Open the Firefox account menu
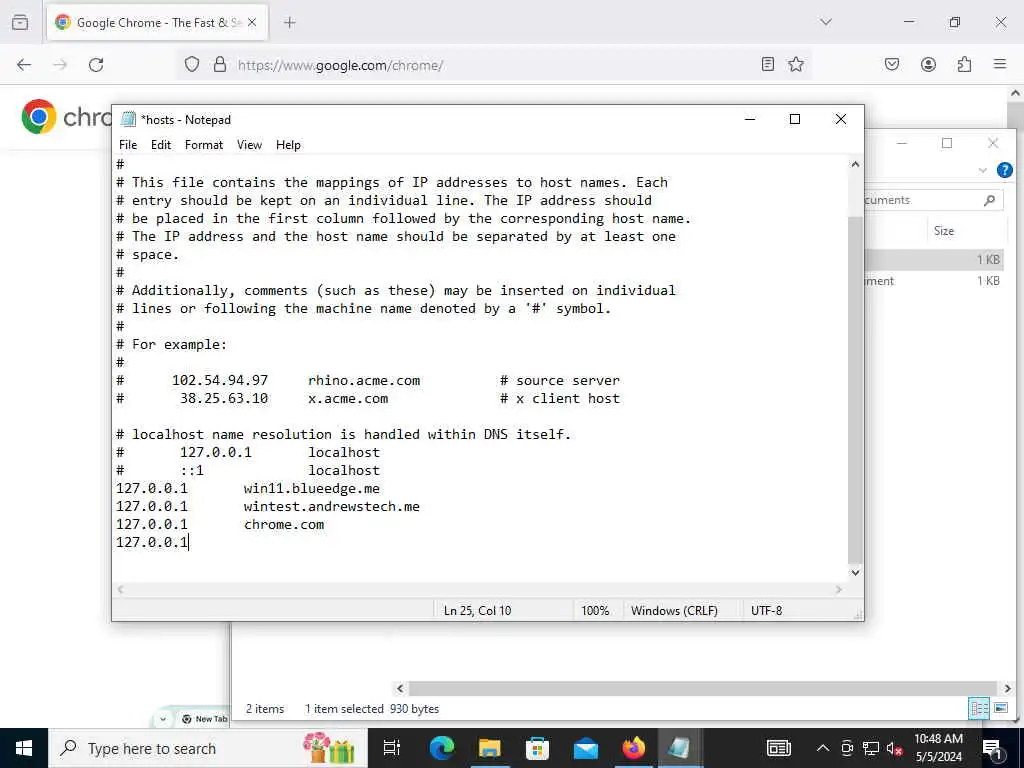The height and width of the screenshot is (768, 1024). (x=928, y=64)
